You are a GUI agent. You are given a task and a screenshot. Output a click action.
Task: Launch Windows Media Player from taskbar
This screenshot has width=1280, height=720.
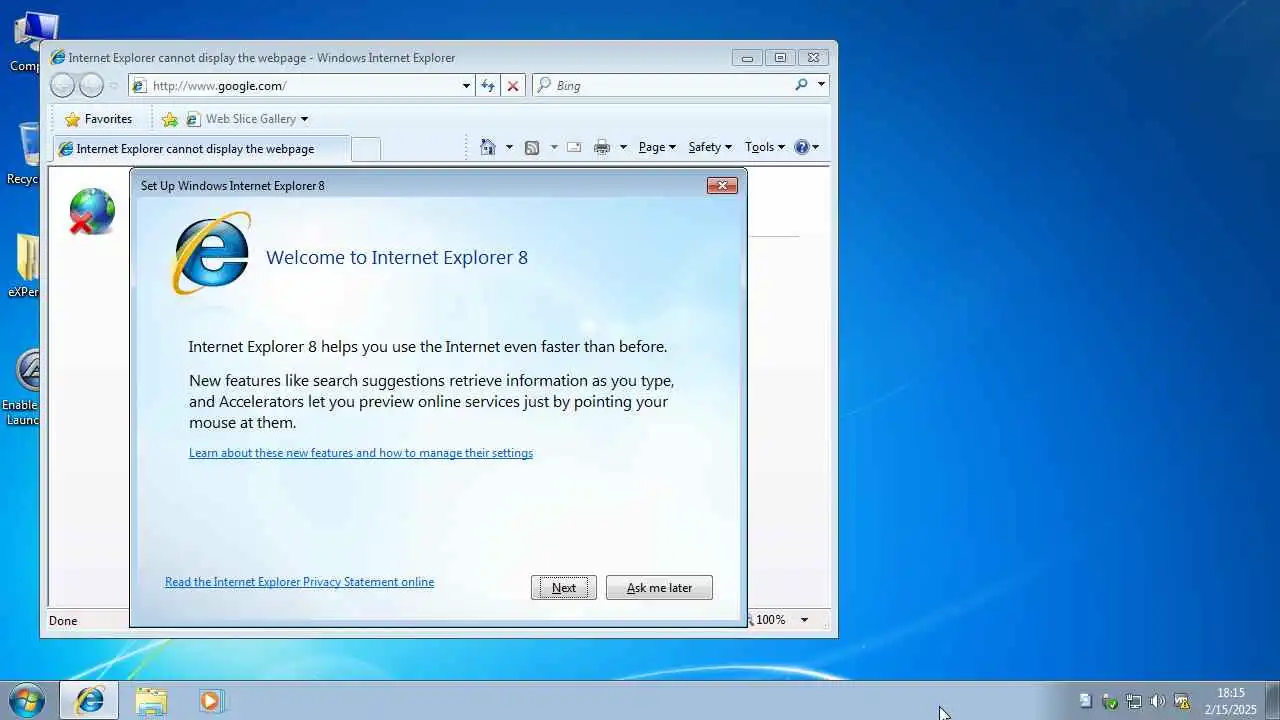tap(210, 701)
